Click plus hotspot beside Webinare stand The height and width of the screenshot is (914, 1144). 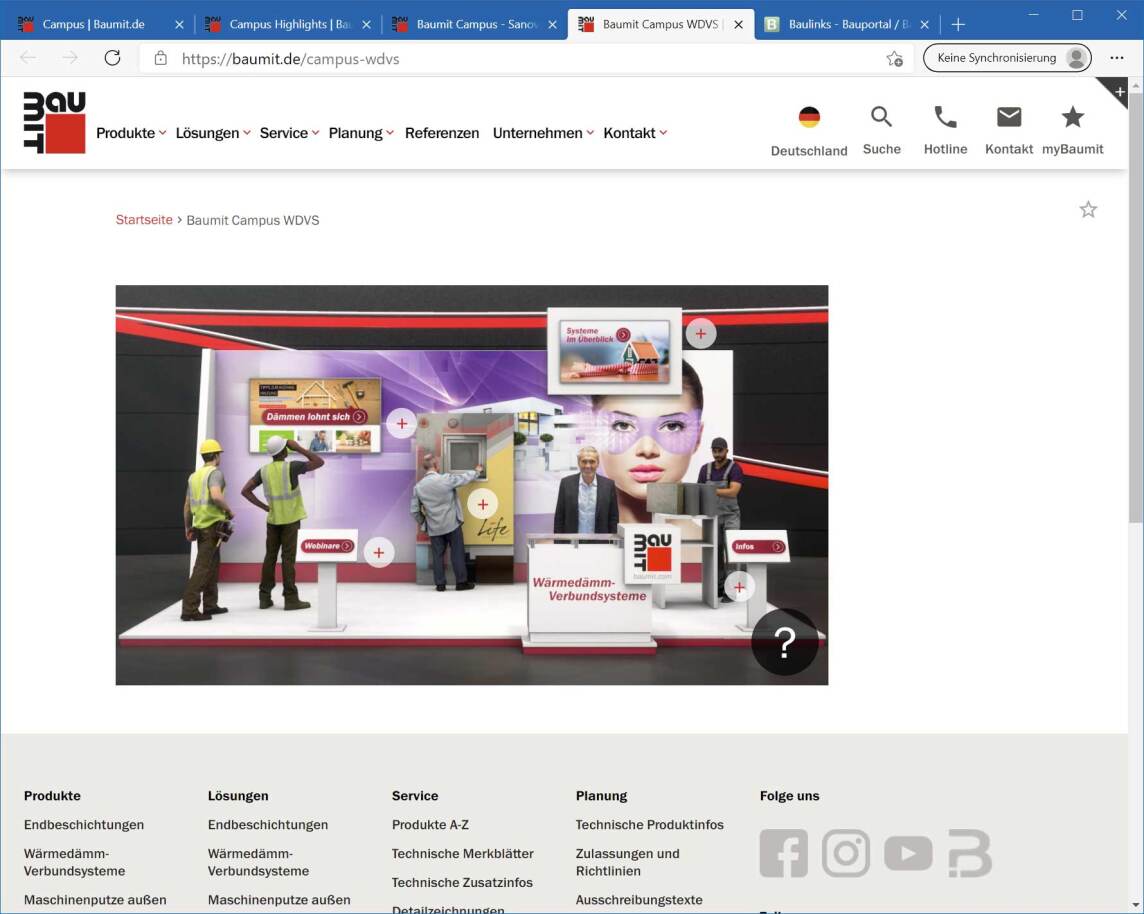point(379,553)
